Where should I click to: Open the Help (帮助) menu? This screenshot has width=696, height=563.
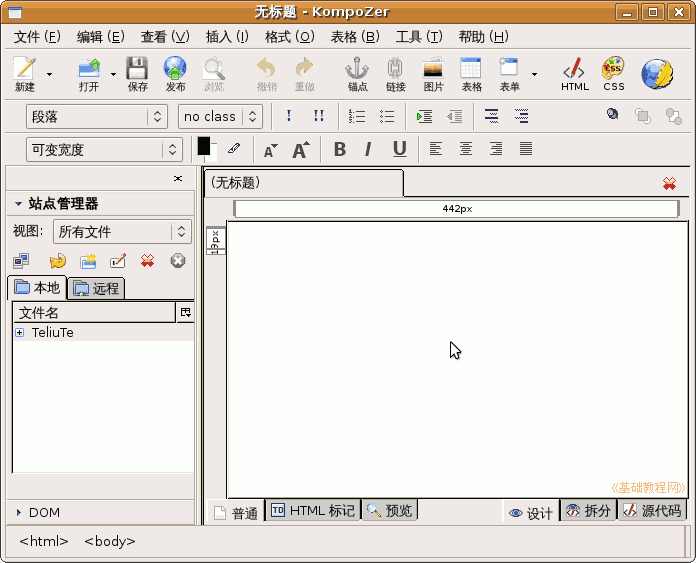coord(484,37)
